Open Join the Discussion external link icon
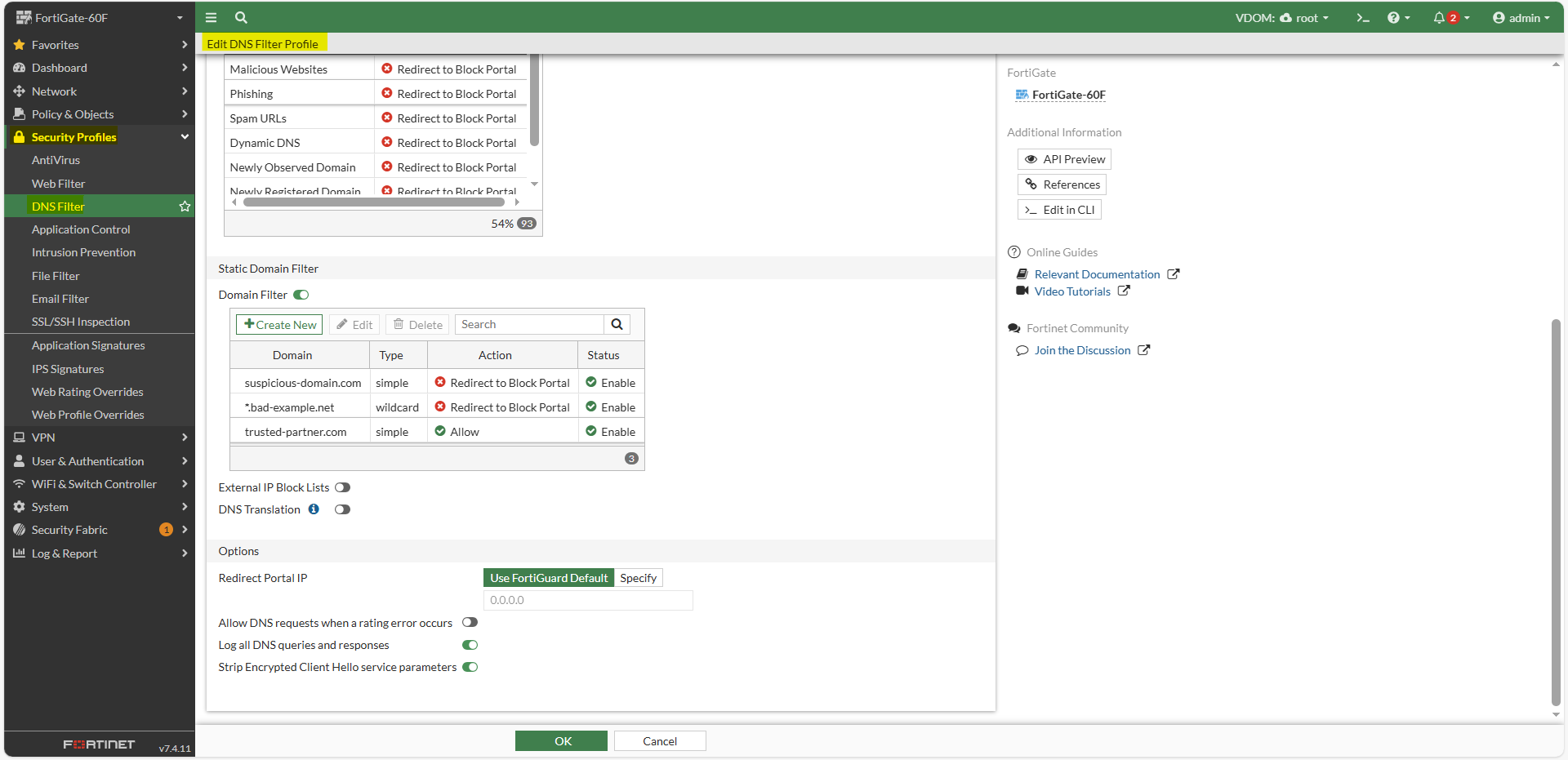1568x760 pixels. click(1144, 349)
